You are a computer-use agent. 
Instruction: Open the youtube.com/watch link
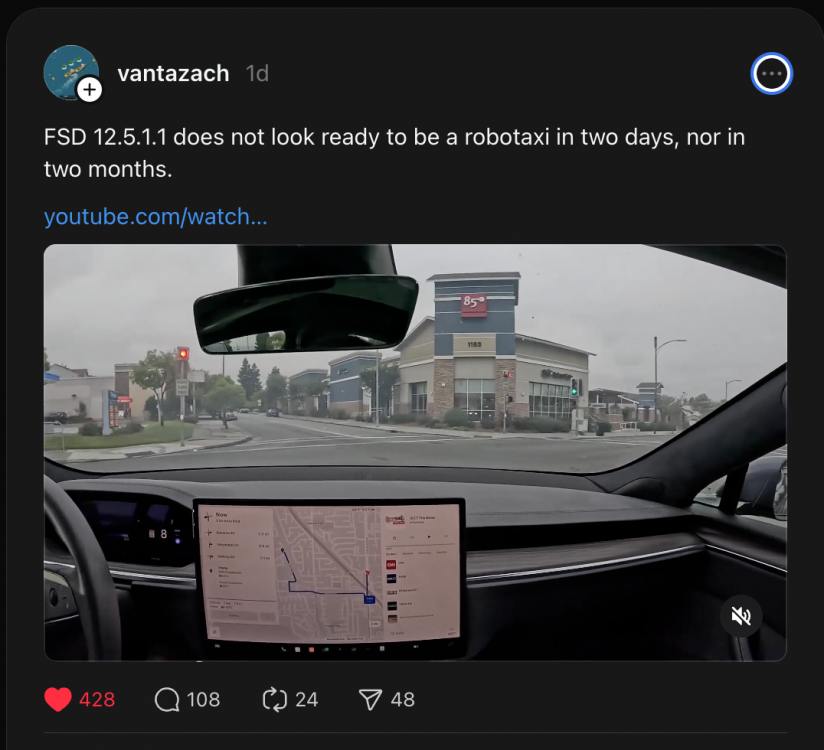point(156,217)
